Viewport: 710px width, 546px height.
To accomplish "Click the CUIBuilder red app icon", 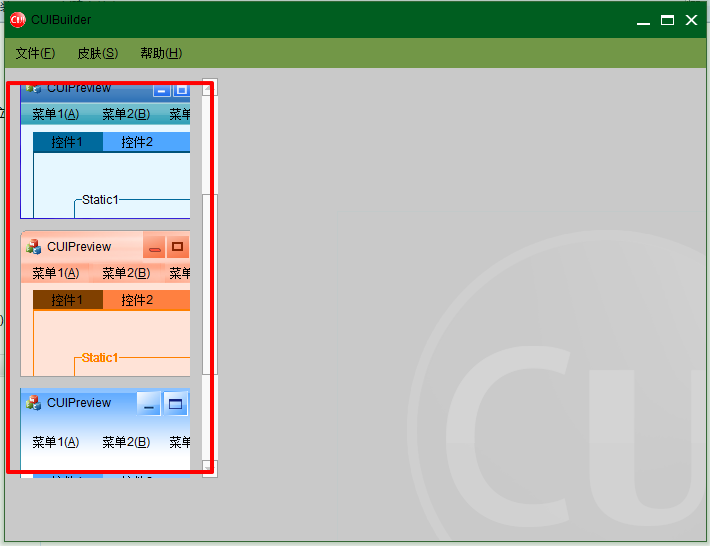I will click(x=17, y=20).
